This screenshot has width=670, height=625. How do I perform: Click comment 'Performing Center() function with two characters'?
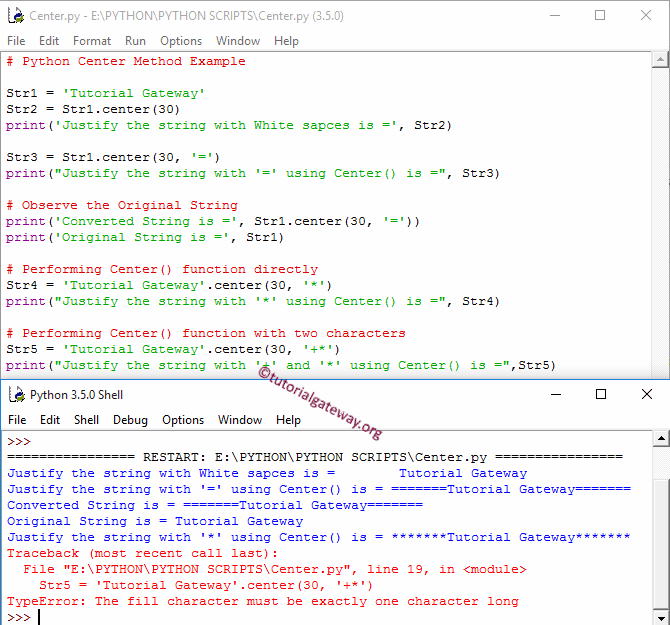point(206,334)
